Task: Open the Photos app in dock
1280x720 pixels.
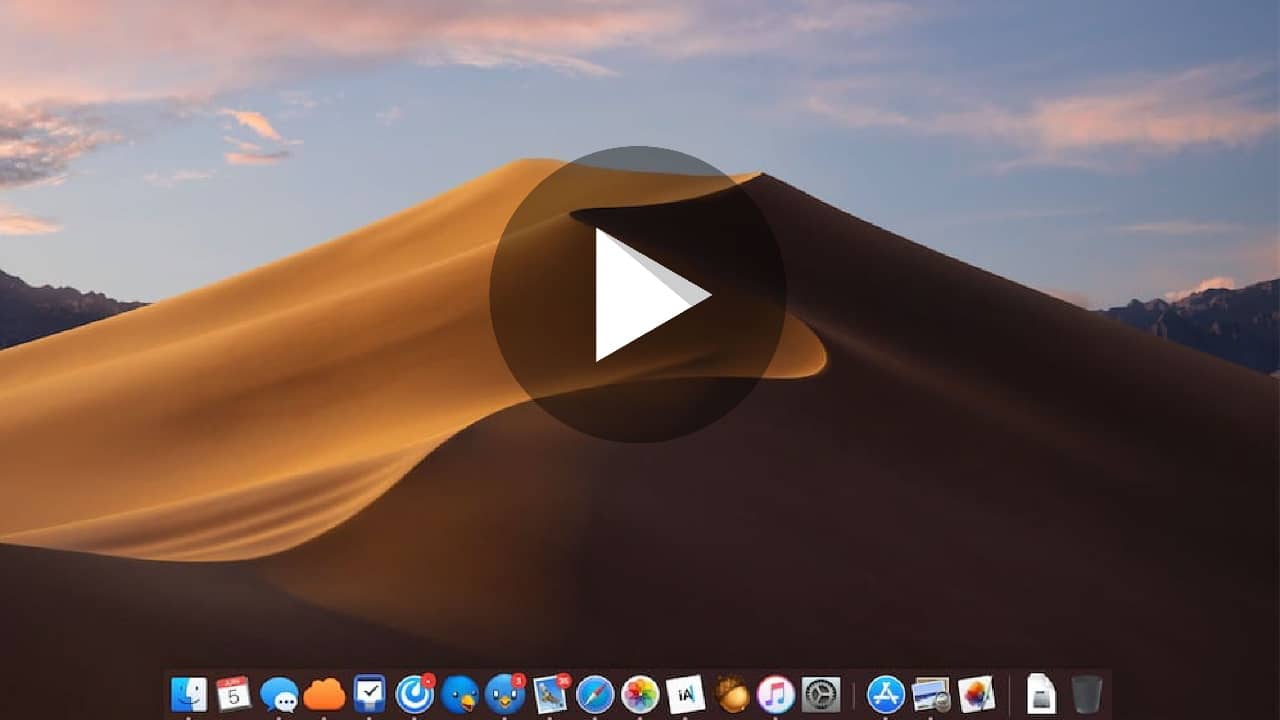Action: (640, 694)
